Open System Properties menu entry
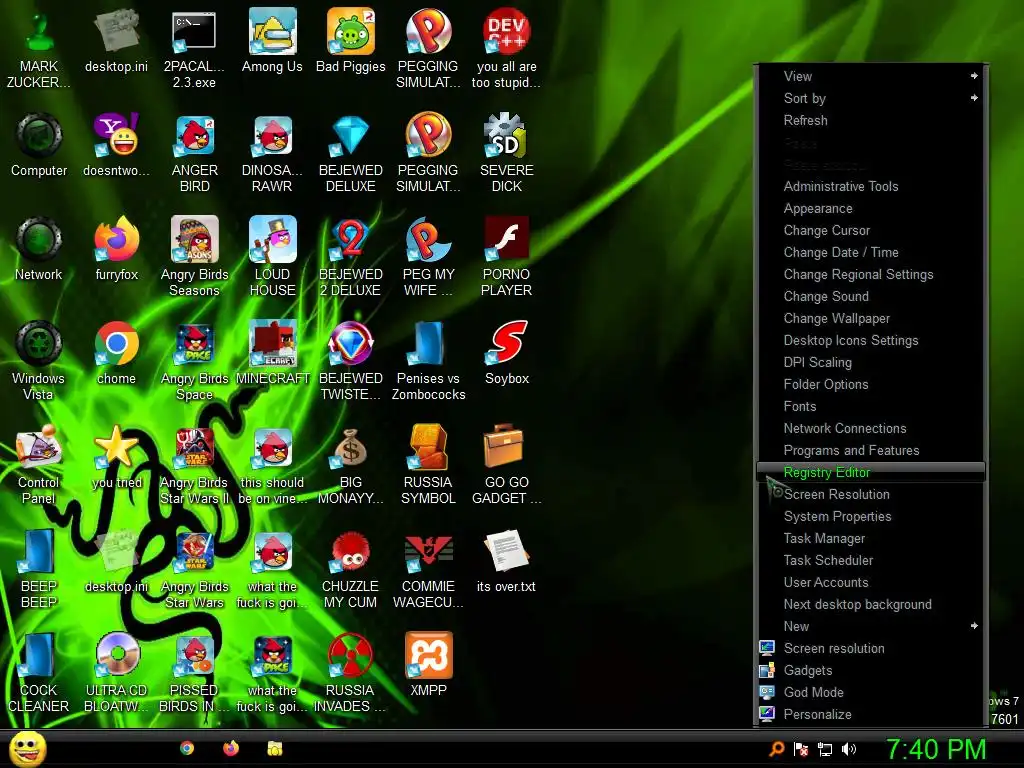This screenshot has height=768, width=1024. pos(871,517)
